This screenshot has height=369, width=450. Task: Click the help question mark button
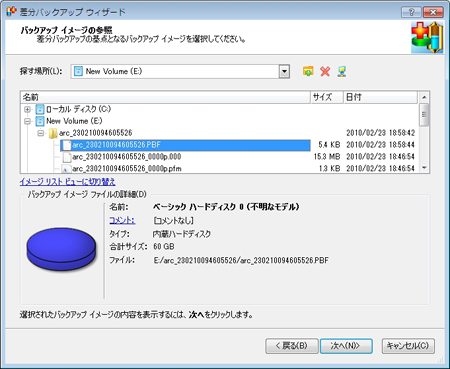411,12
